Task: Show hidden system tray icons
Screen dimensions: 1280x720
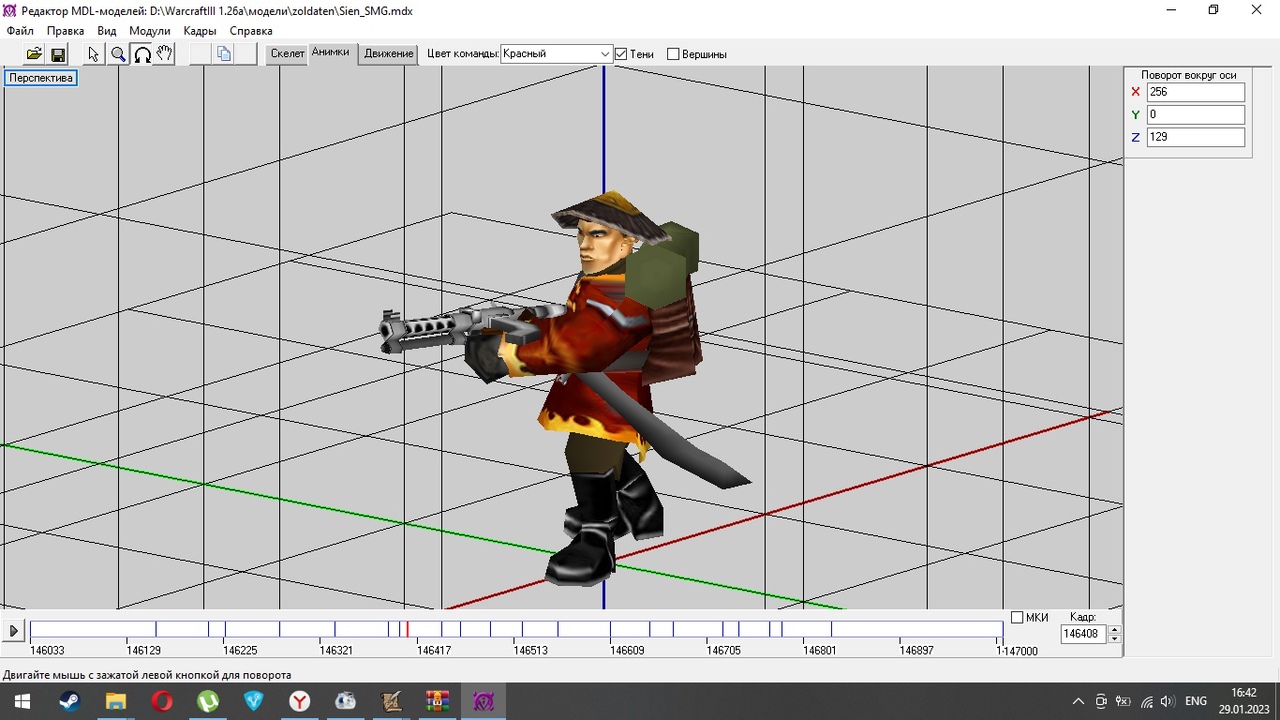Action: click(1078, 701)
